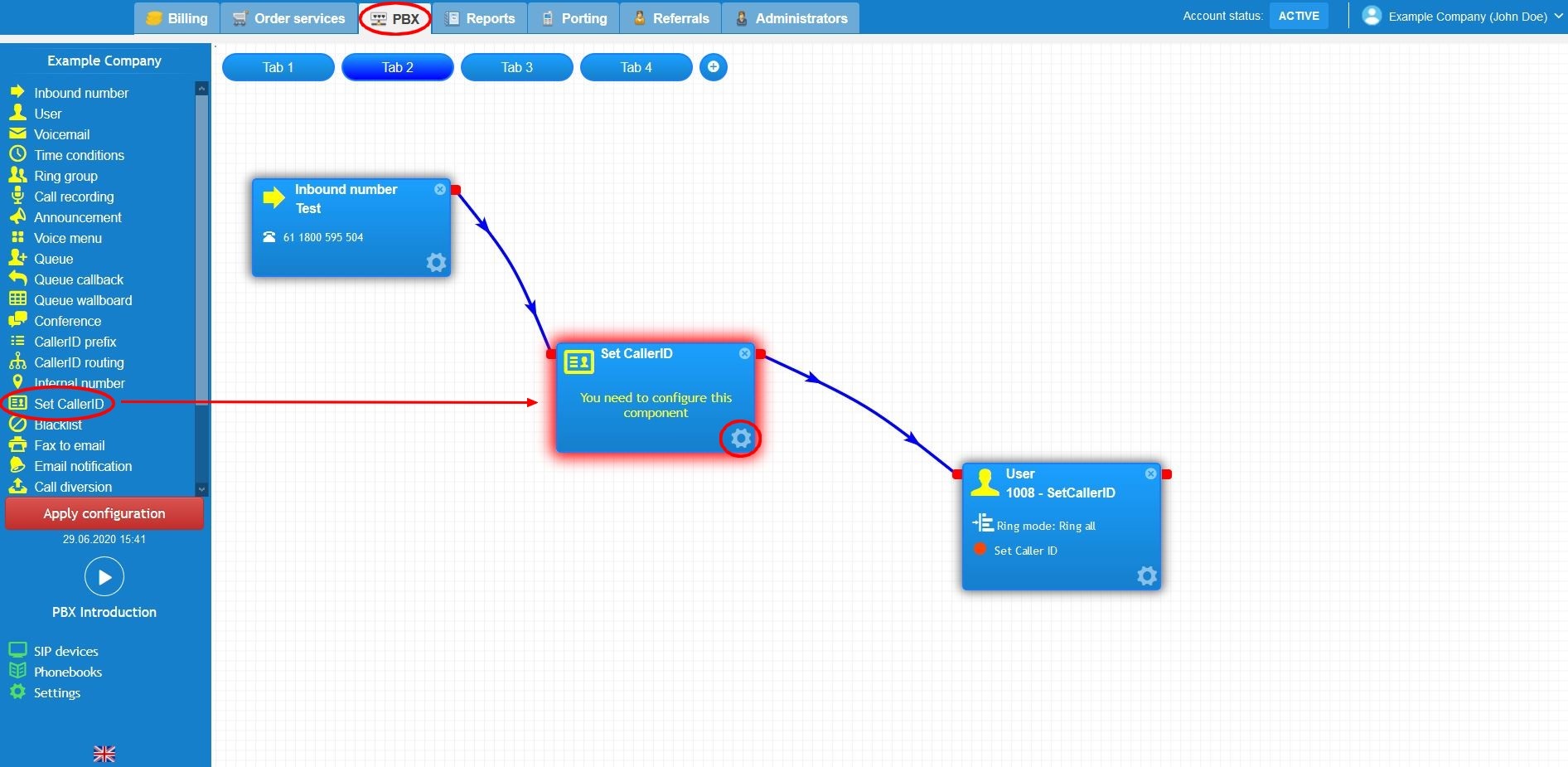The width and height of the screenshot is (1568, 767).
Task: Select the Fax to email printer icon
Action: [x=17, y=444]
